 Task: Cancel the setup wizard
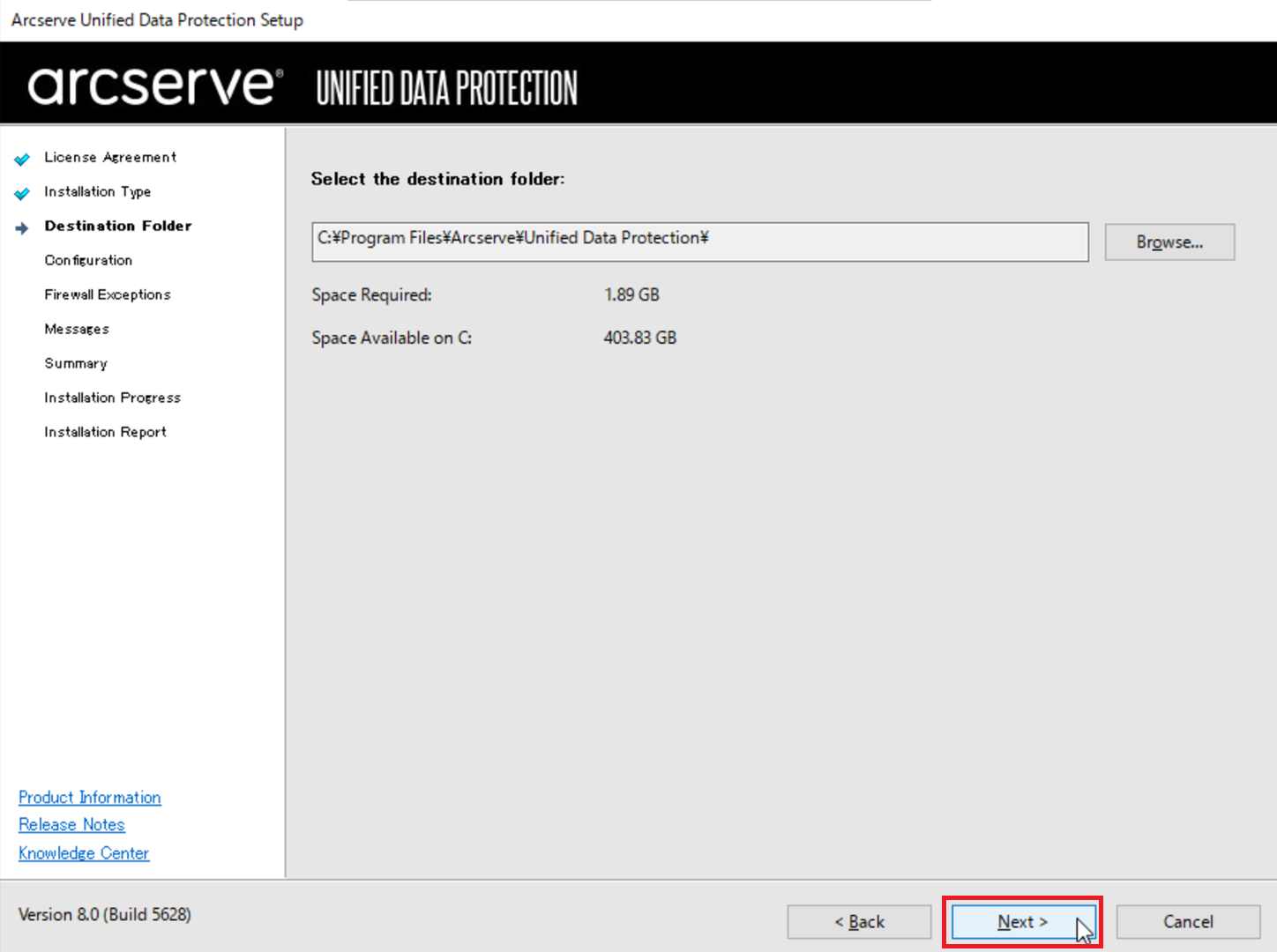point(1188,922)
